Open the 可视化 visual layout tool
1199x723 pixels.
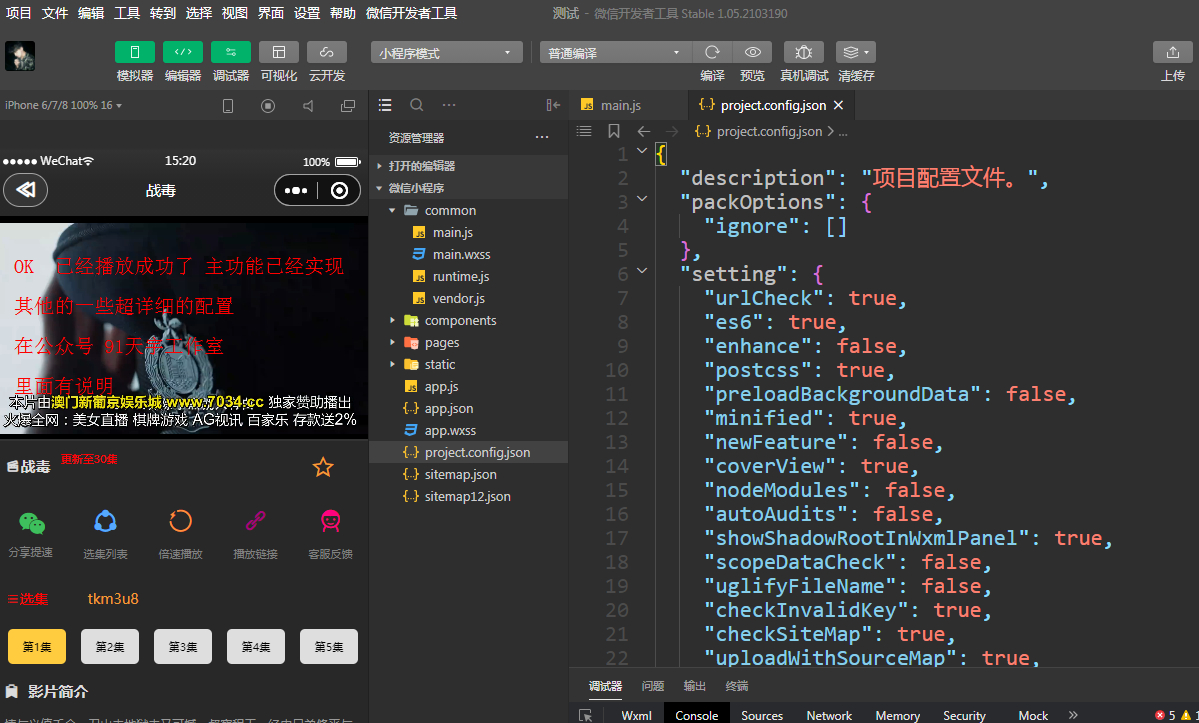tap(278, 52)
